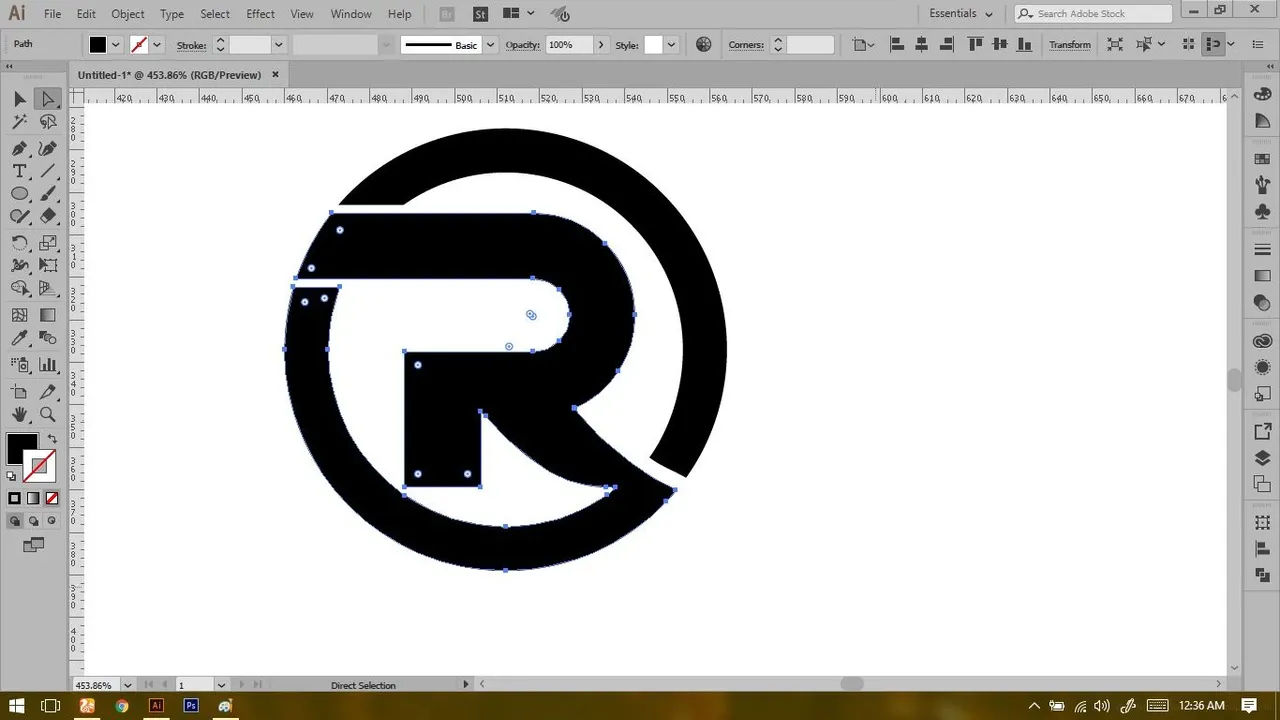Open the Creative Cloud Libraries panel icon

(1262, 341)
